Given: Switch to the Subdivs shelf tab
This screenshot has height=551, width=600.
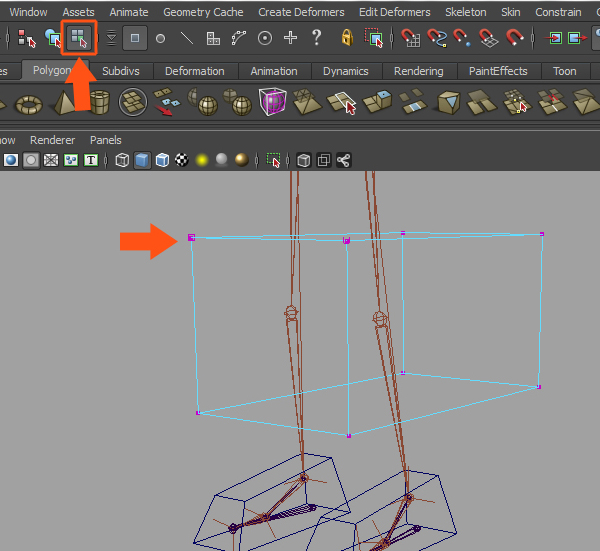Looking at the screenshot, I should pos(121,71).
